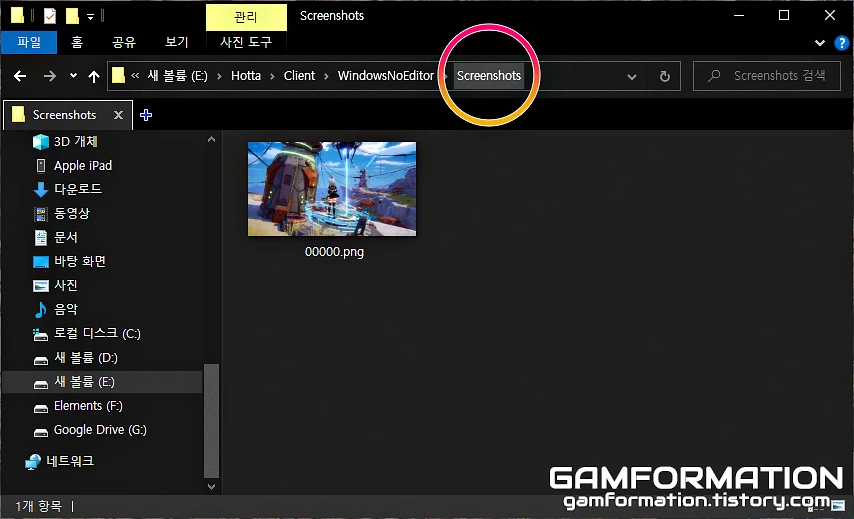Click the sidebar scroll down arrow
The height and width of the screenshot is (519, 854).
[211, 486]
